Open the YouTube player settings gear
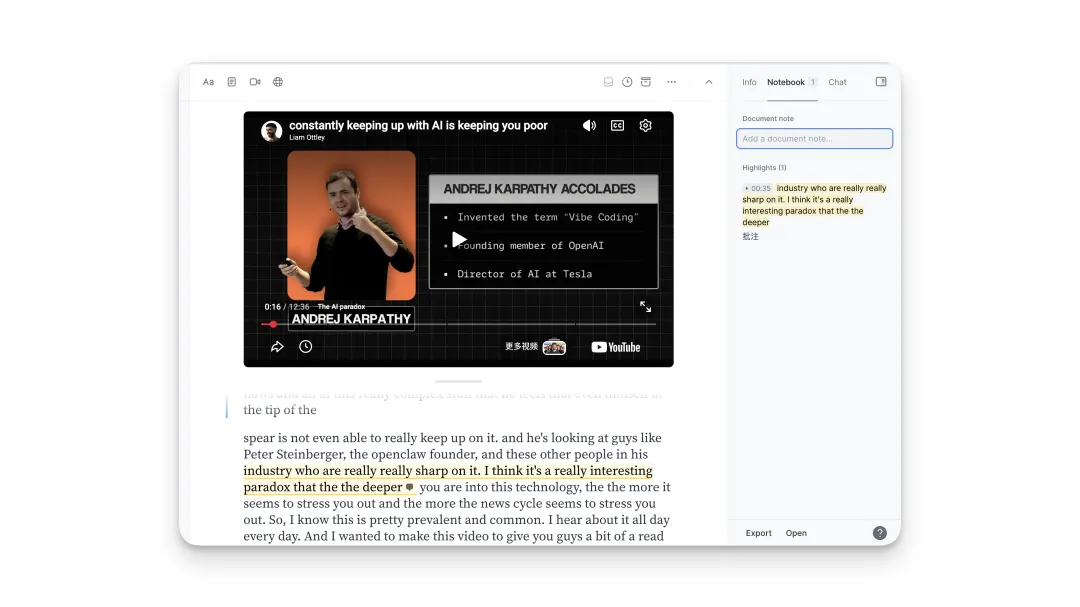Viewport: 1080px width, 607px height. tap(646, 126)
